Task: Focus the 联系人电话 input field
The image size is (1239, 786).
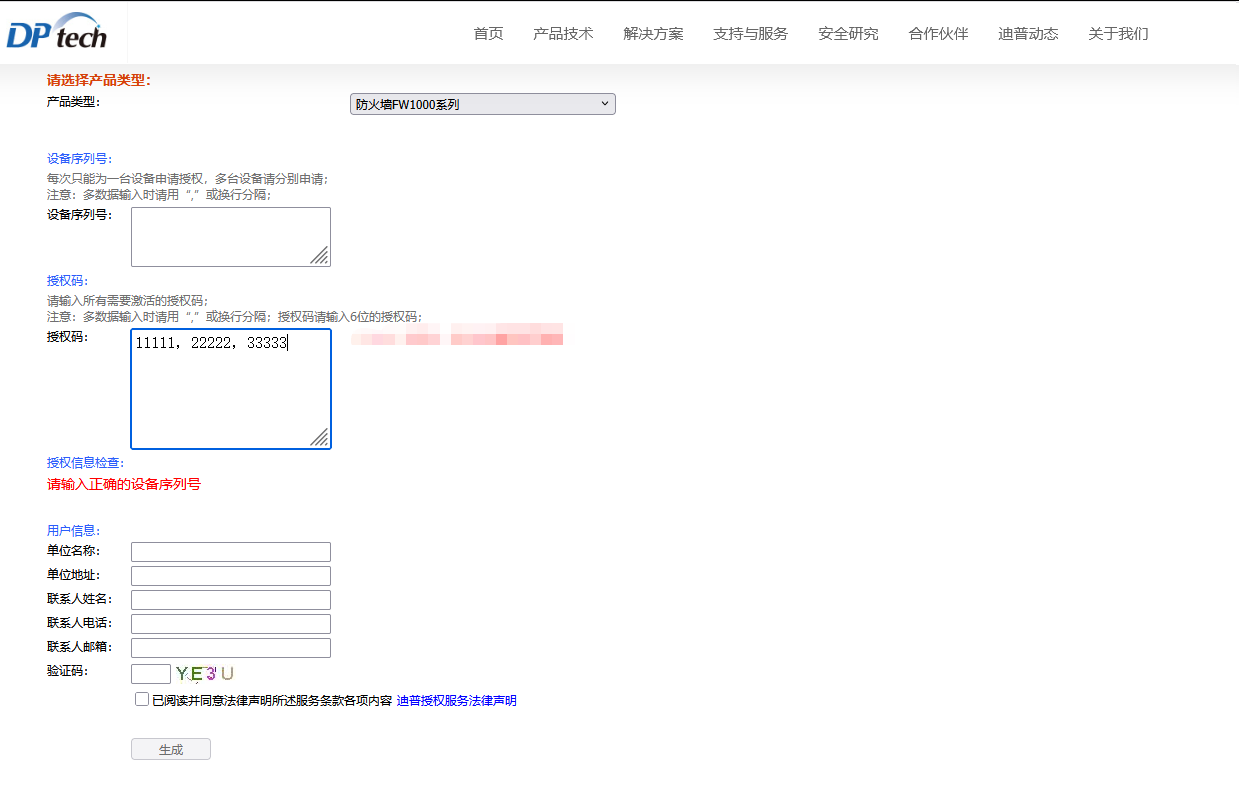Action: point(231,624)
